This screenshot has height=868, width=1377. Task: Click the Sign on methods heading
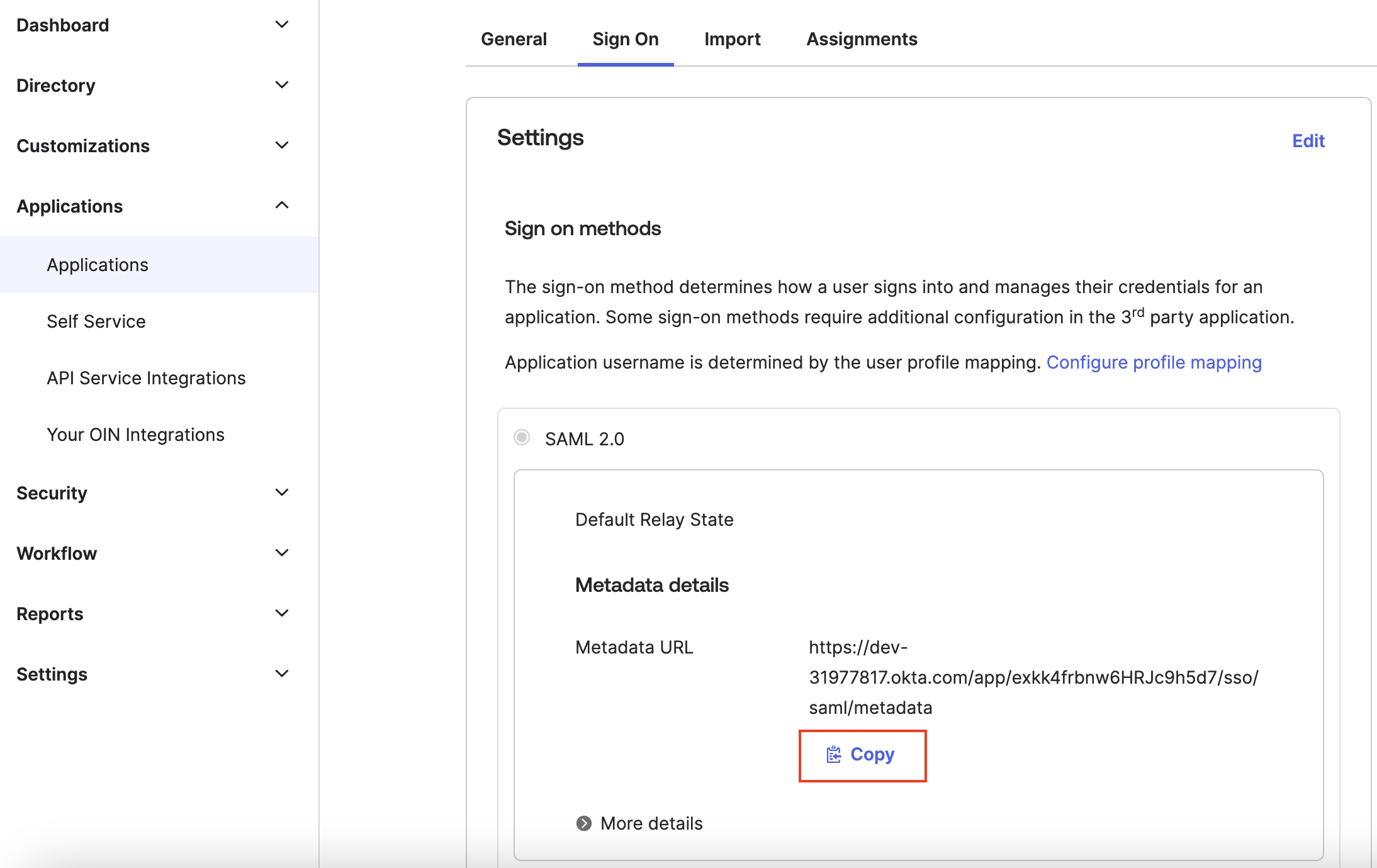point(583,228)
